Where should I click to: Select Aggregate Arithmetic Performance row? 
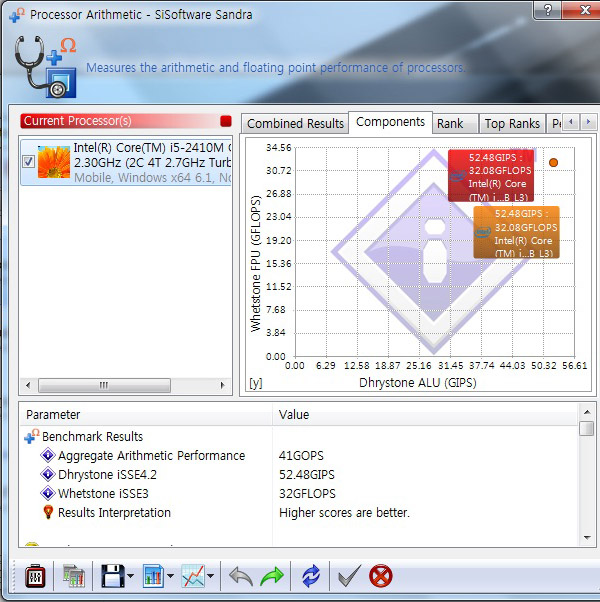(x=299, y=455)
